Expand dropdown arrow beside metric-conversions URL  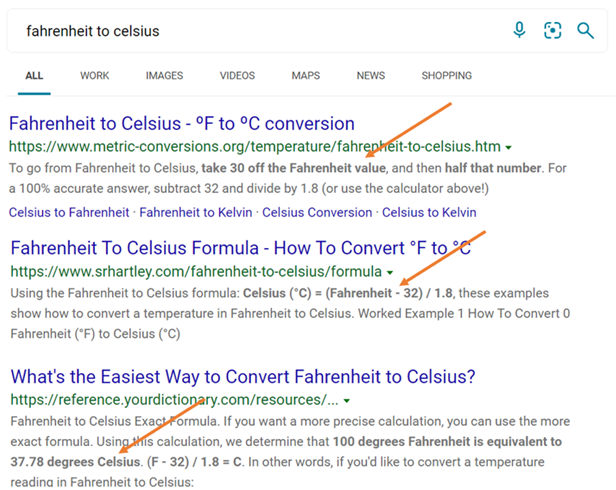[x=510, y=147]
